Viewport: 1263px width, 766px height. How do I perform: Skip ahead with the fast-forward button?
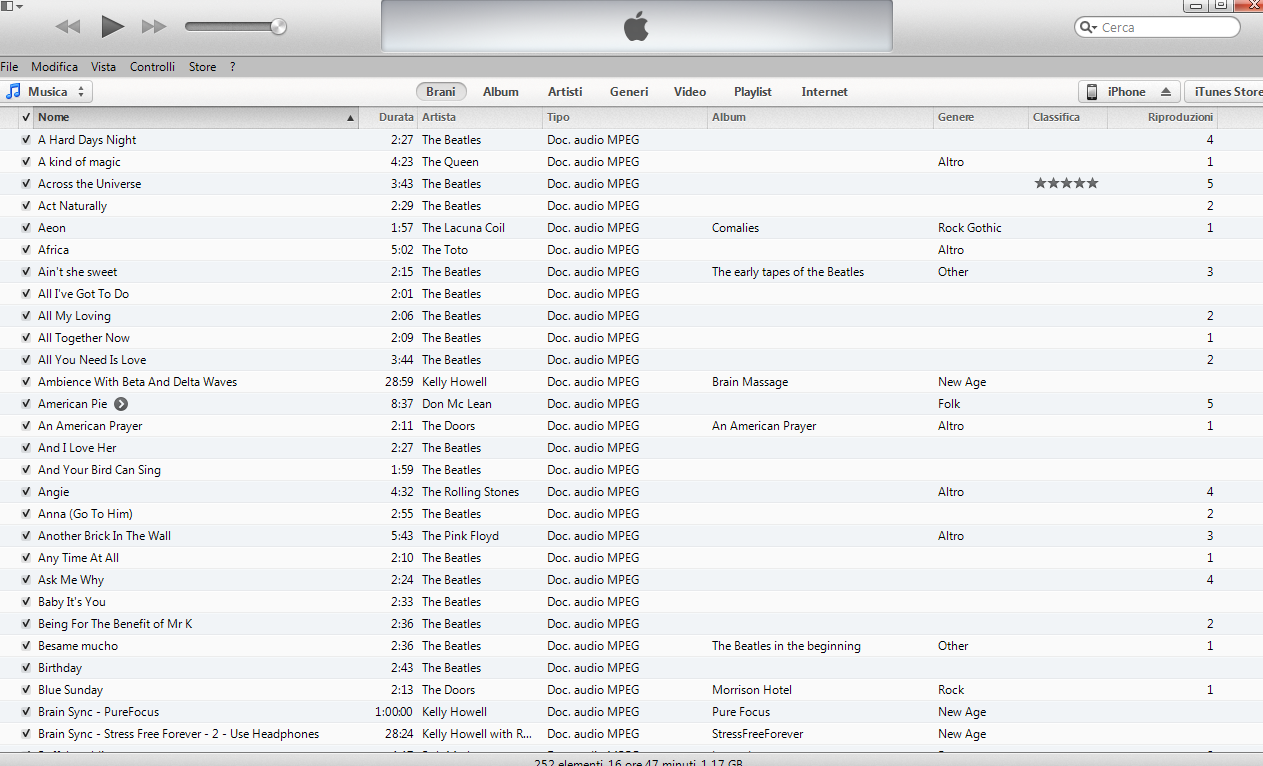tap(154, 27)
